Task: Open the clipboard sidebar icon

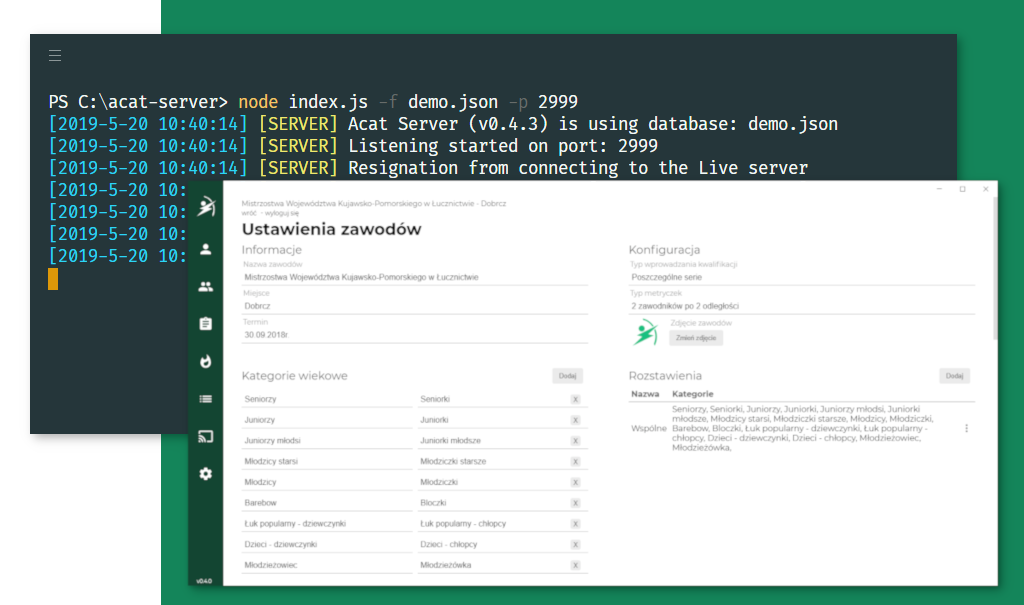Action: click(206, 324)
